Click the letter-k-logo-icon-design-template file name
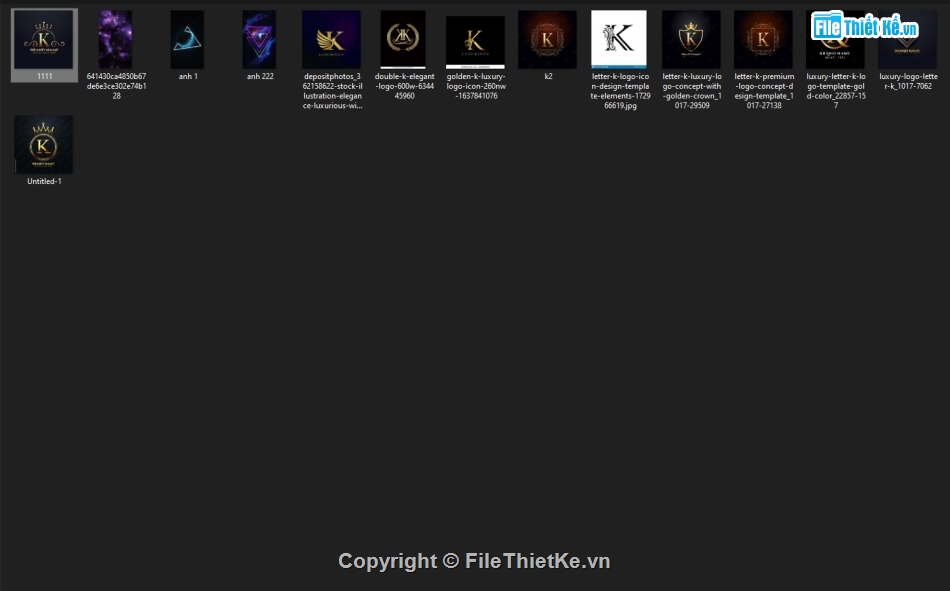 [x=620, y=91]
